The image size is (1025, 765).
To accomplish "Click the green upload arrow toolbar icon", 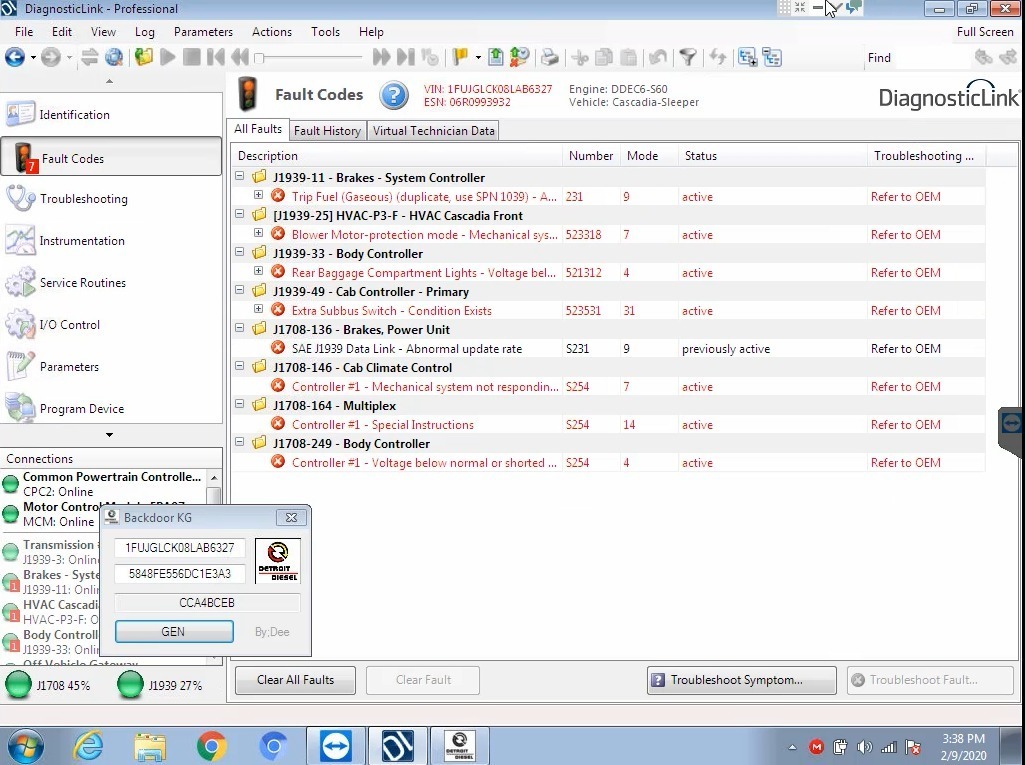I will pos(496,58).
